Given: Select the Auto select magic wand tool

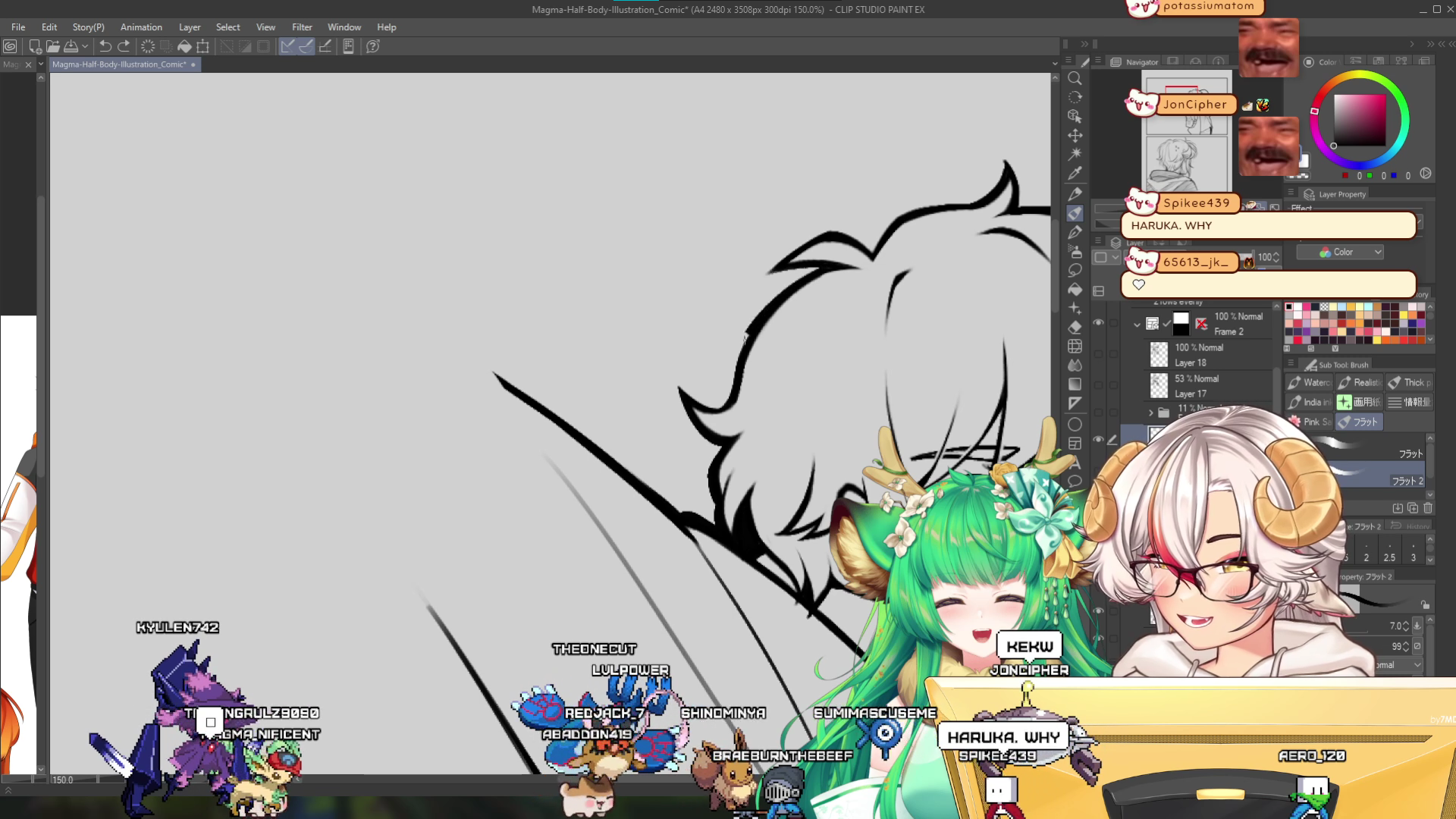Looking at the screenshot, I should pos(1075,155).
